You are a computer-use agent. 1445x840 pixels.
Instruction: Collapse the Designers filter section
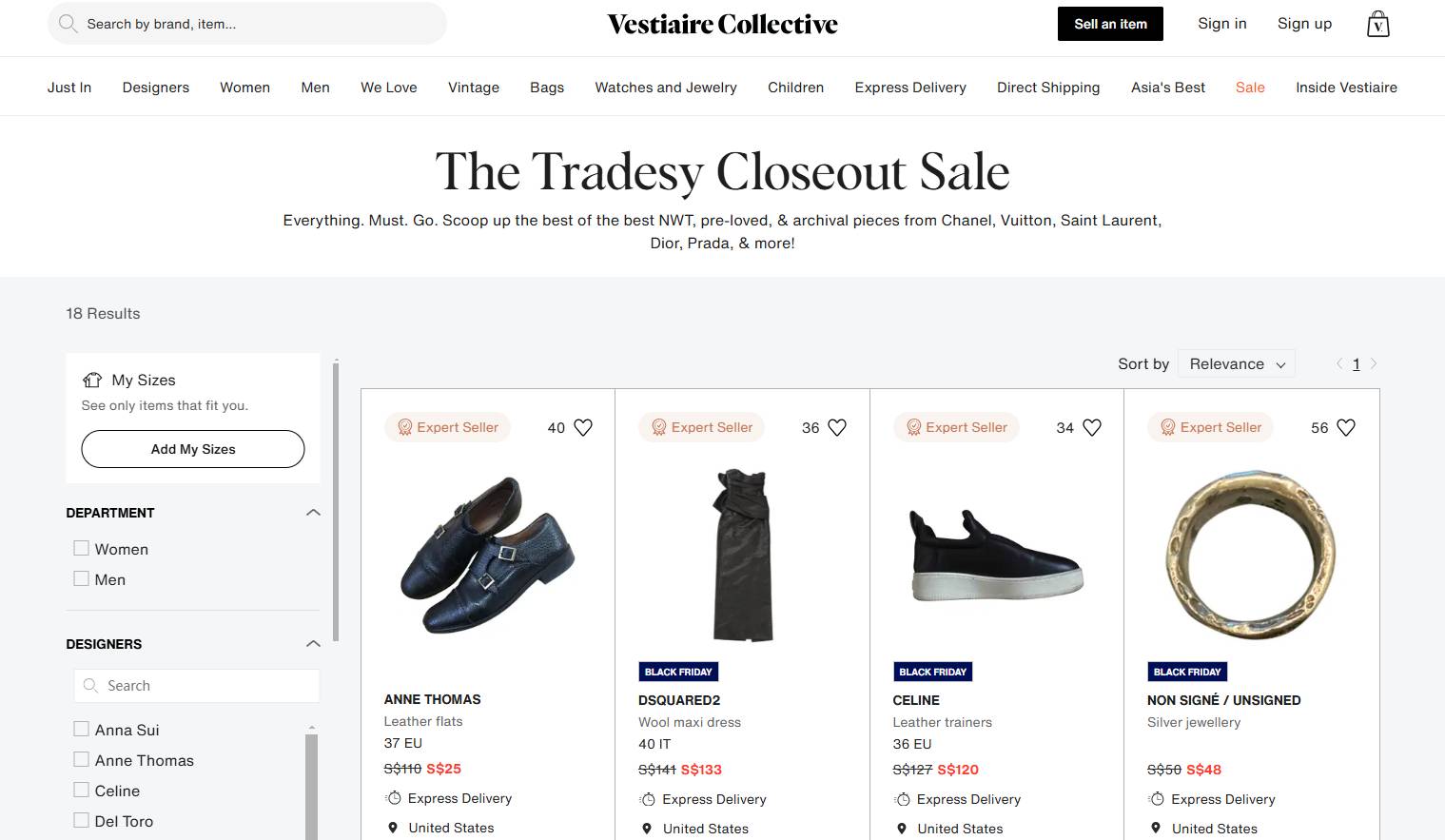pos(313,644)
